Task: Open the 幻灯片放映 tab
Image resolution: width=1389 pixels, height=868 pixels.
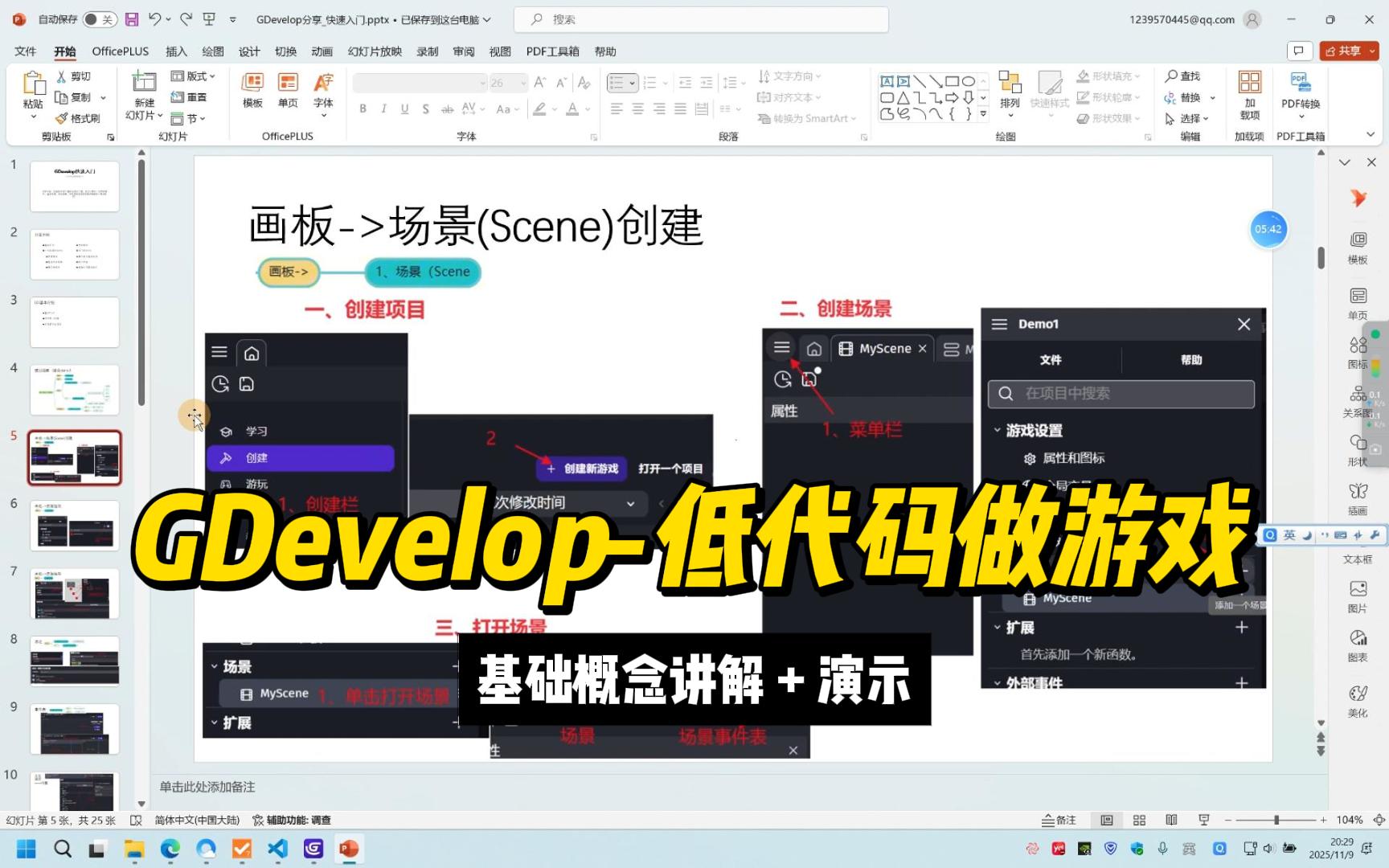Action: tap(375, 51)
